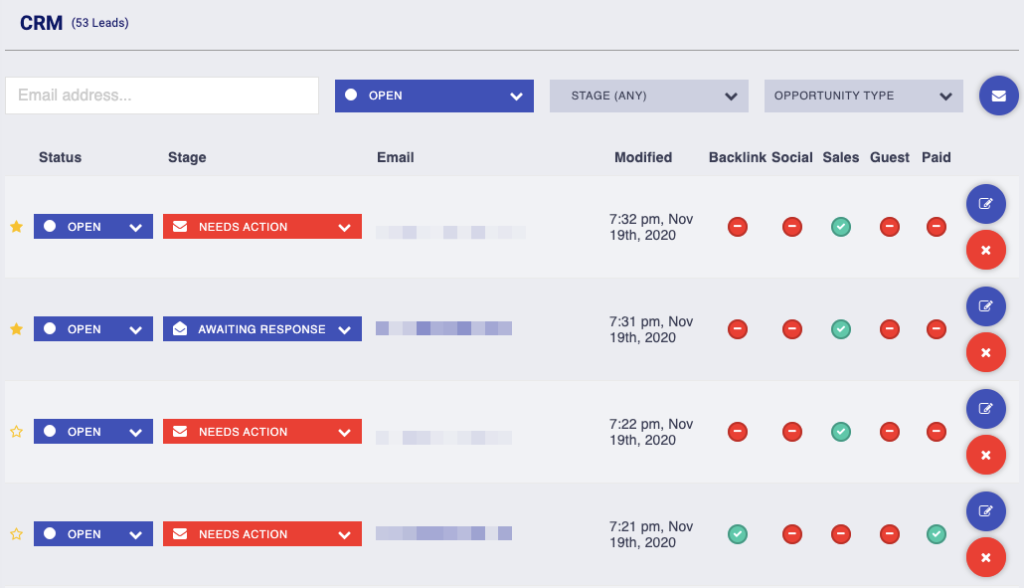Edit the 7:31 pm lead entry

point(985,306)
